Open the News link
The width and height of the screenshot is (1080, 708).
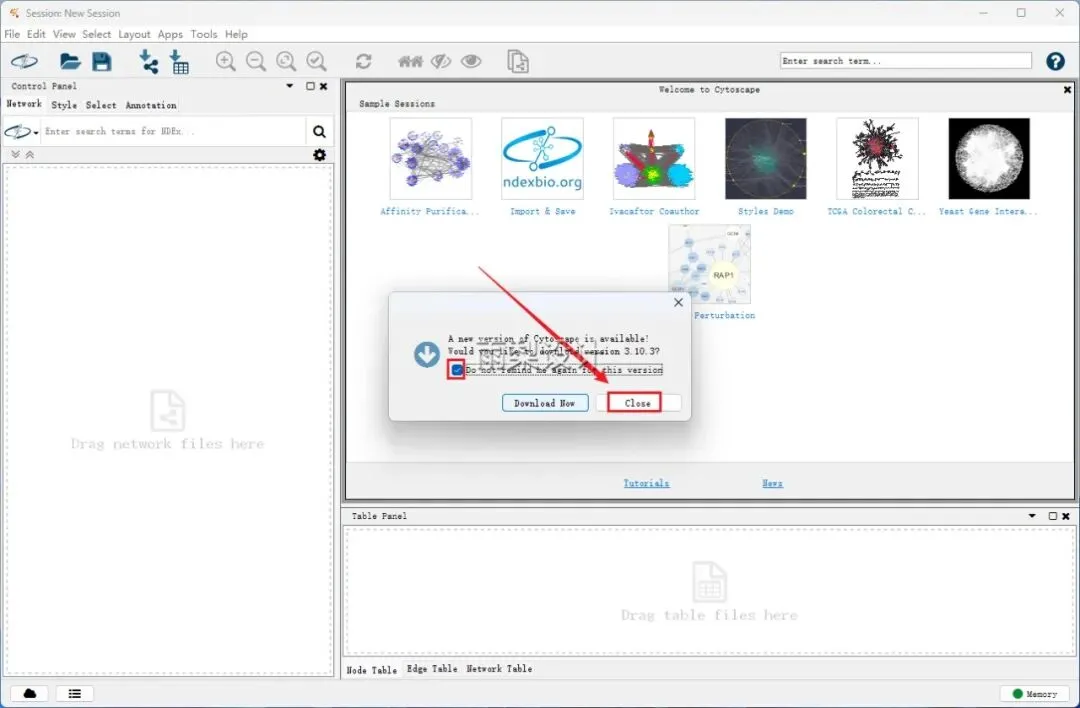click(x=772, y=483)
